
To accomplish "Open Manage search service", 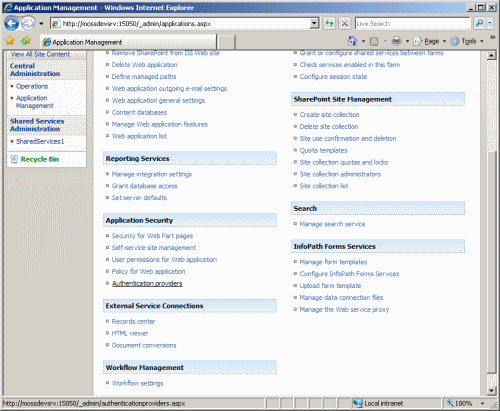I will 332,224.
